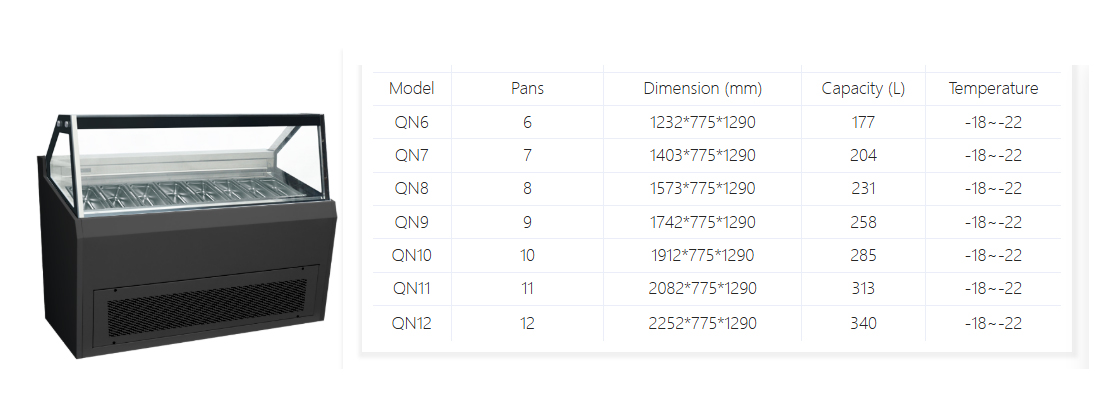Select the Pans column header
The image size is (1095, 404).
point(527,88)
